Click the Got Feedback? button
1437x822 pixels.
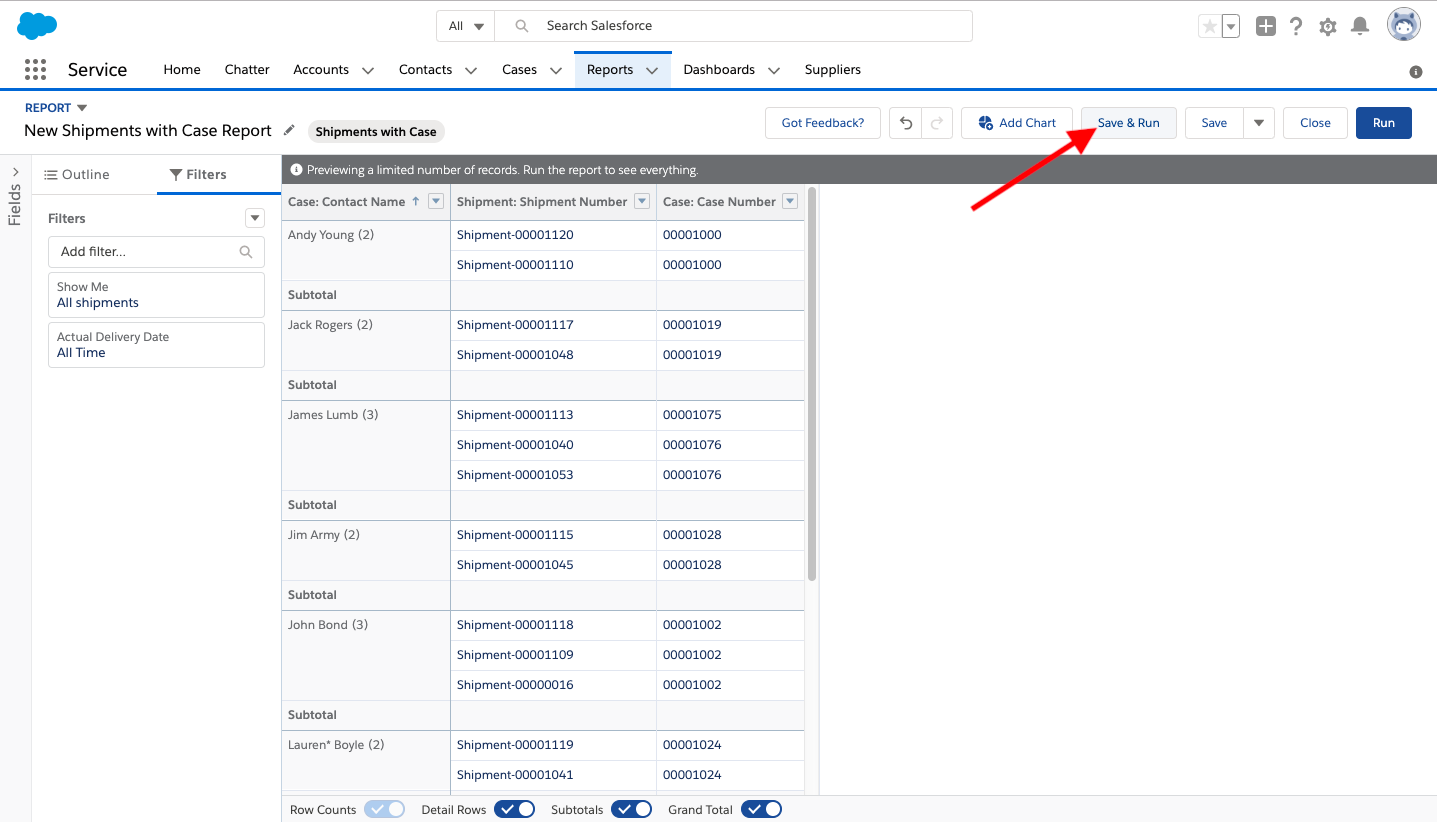coord(823,123)
